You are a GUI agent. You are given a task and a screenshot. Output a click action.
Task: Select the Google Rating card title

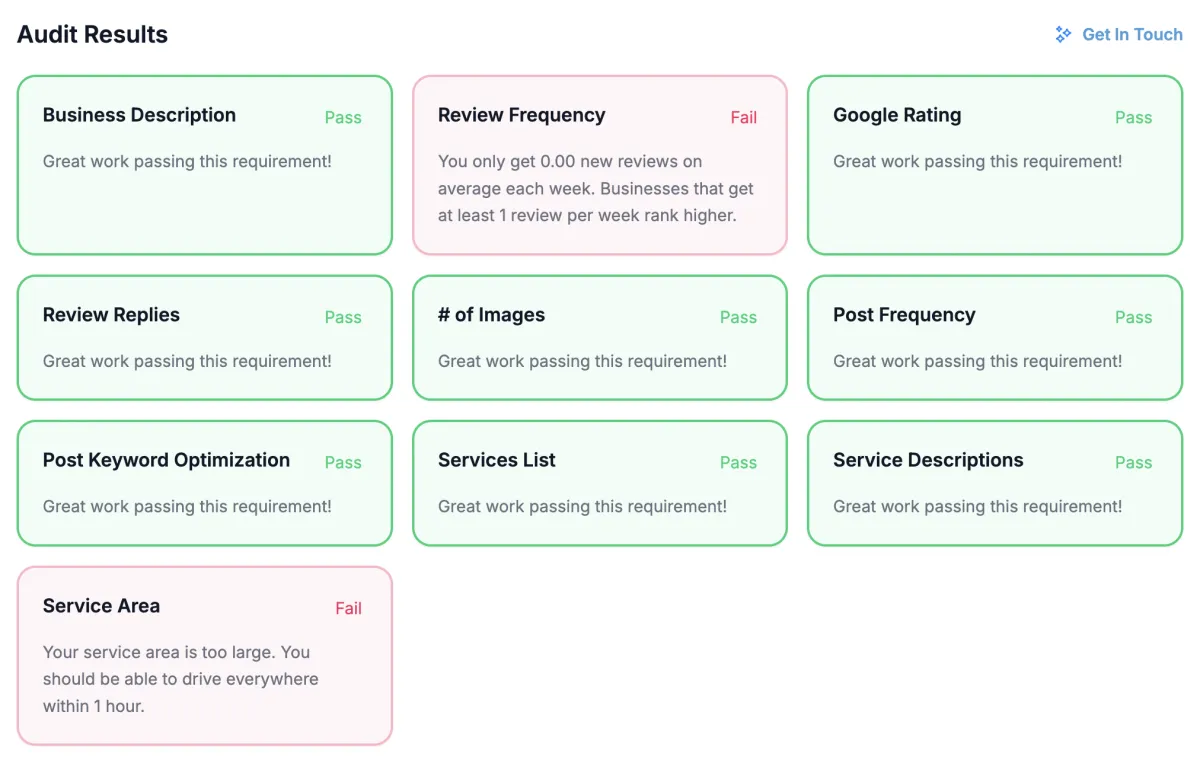point(897,115)
